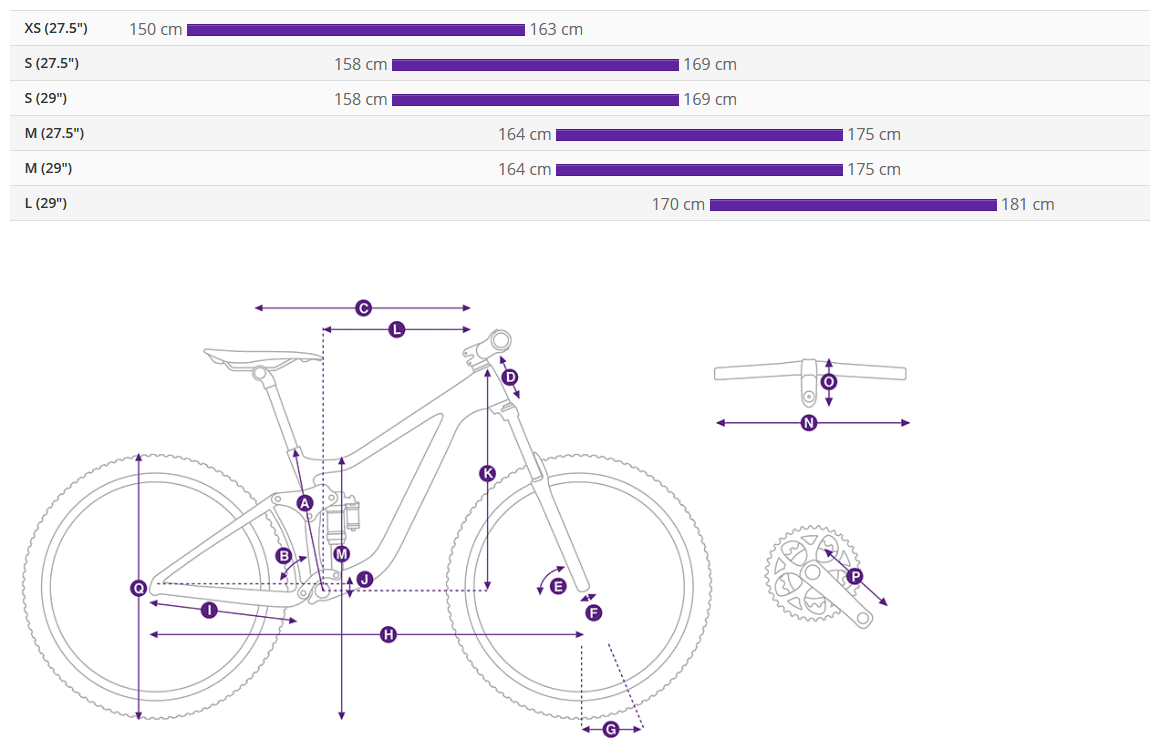
Task: Click the A seat tube length marker
Action: pos(306,502)
